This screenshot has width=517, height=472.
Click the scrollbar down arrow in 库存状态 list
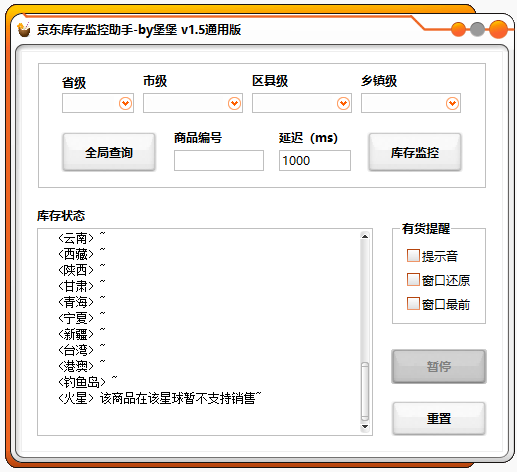[365, 426]
